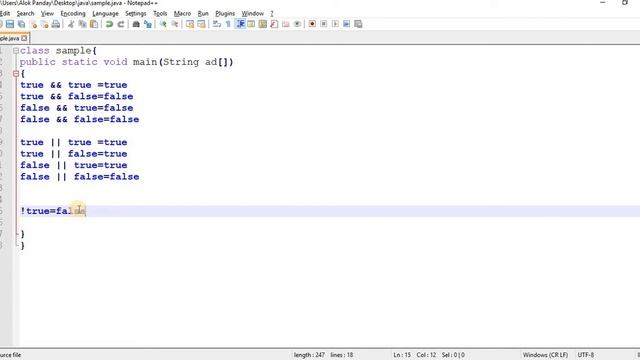Image resolution: width=640 pixels, height=360 pixels.
Task: Open Find dialog via binoculars icon
Action: [136, 24]
